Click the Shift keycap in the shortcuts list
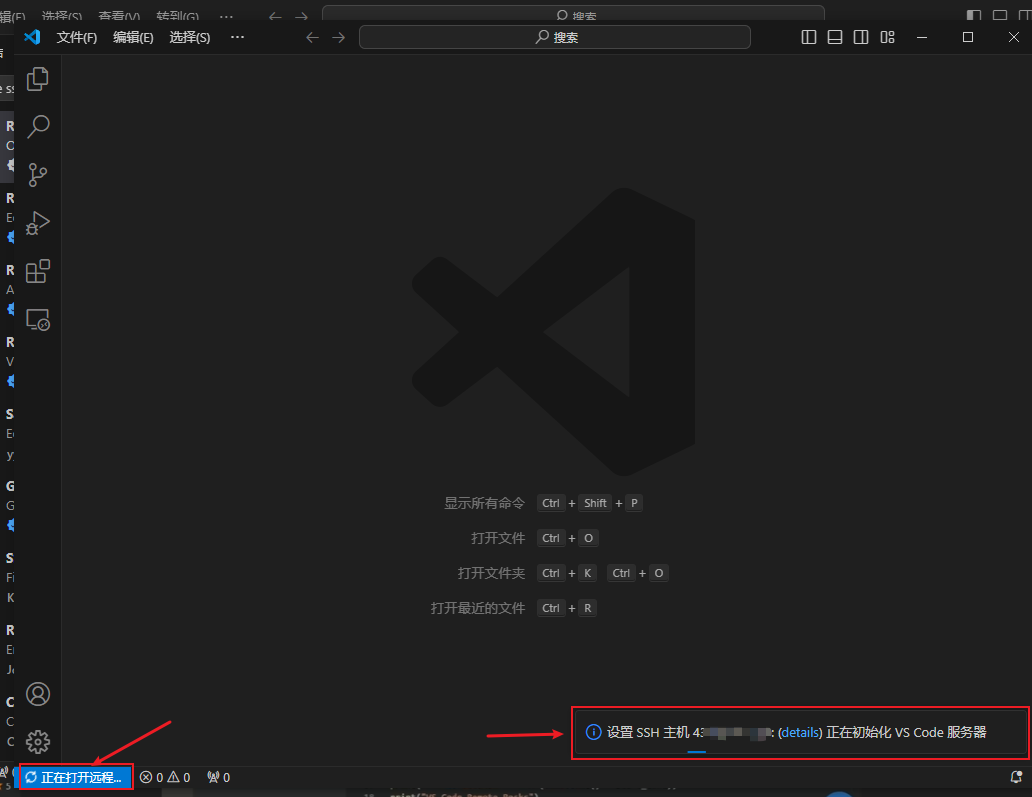 [x=595, y=503]
